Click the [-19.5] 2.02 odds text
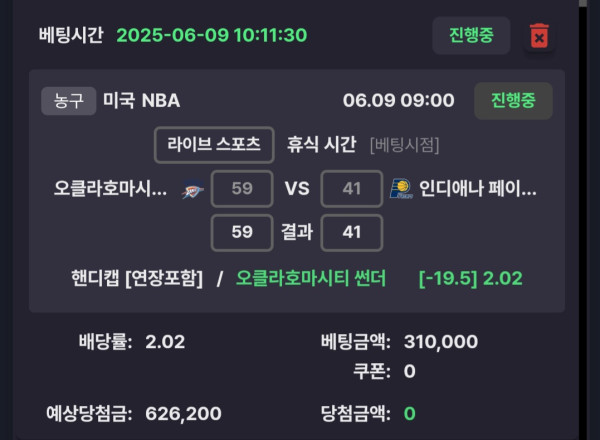This screenshot has width=600, height=440. [471, 278]
